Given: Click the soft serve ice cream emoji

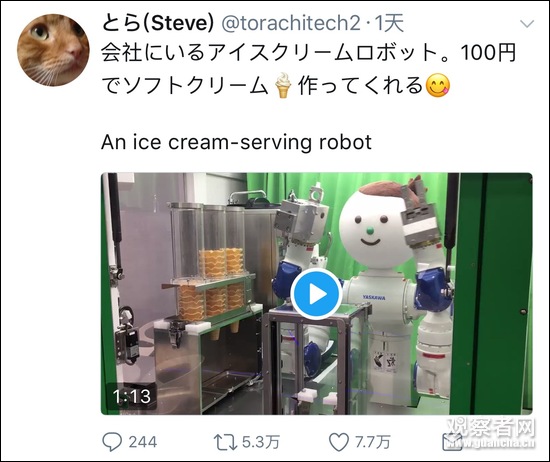Looking at the screenshot, I should (283, 85).
